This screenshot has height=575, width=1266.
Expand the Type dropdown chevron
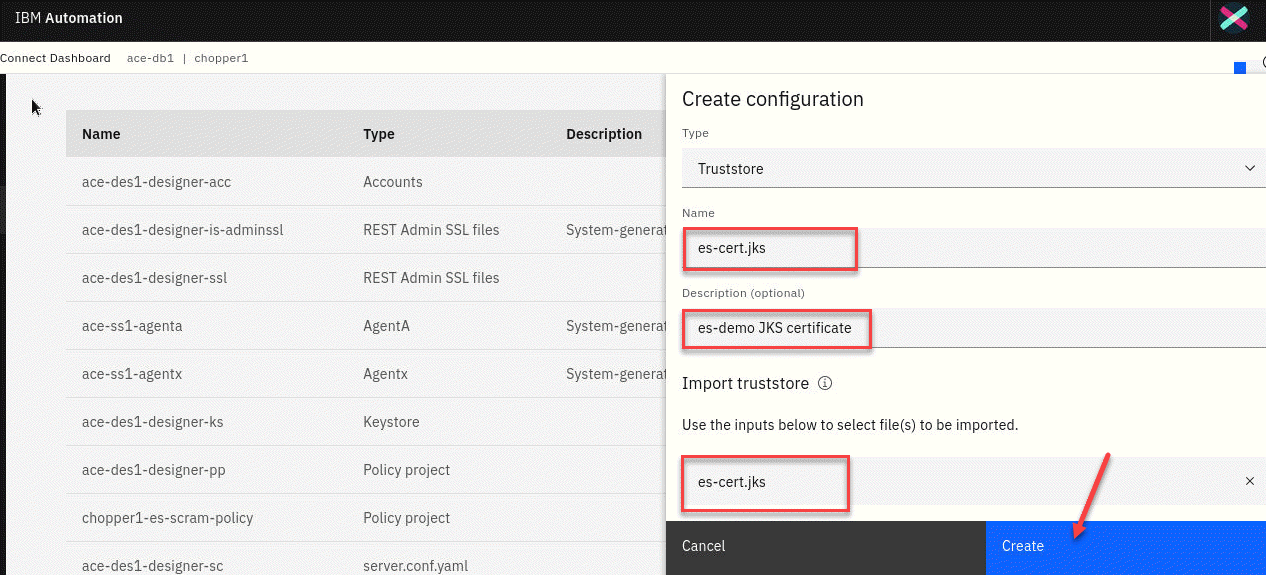click(x=1249, y=169)
